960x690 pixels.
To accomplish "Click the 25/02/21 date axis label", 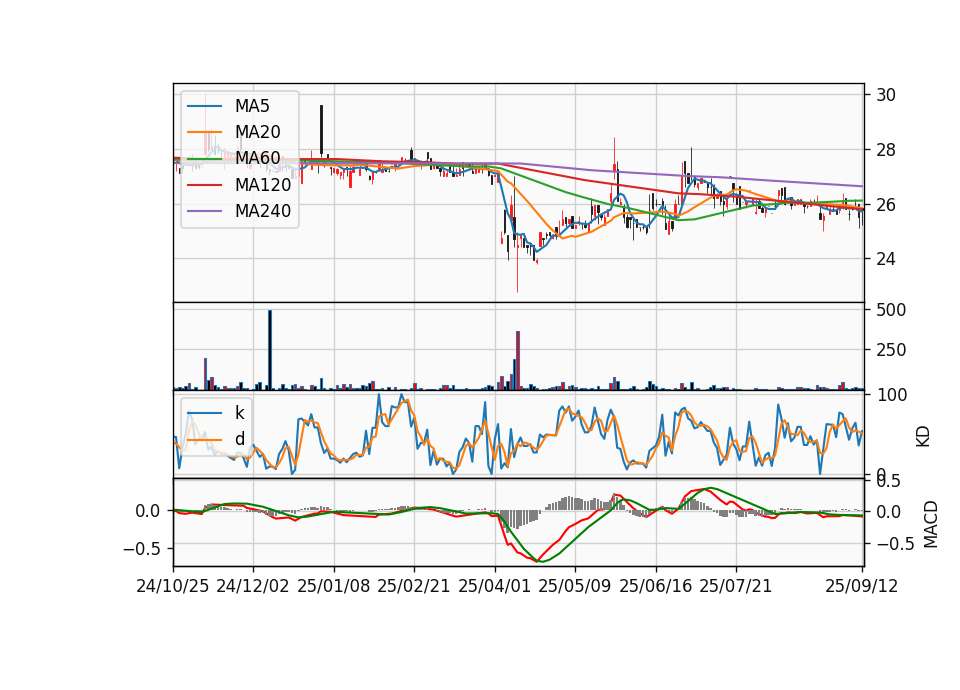I will pos(414,586).
